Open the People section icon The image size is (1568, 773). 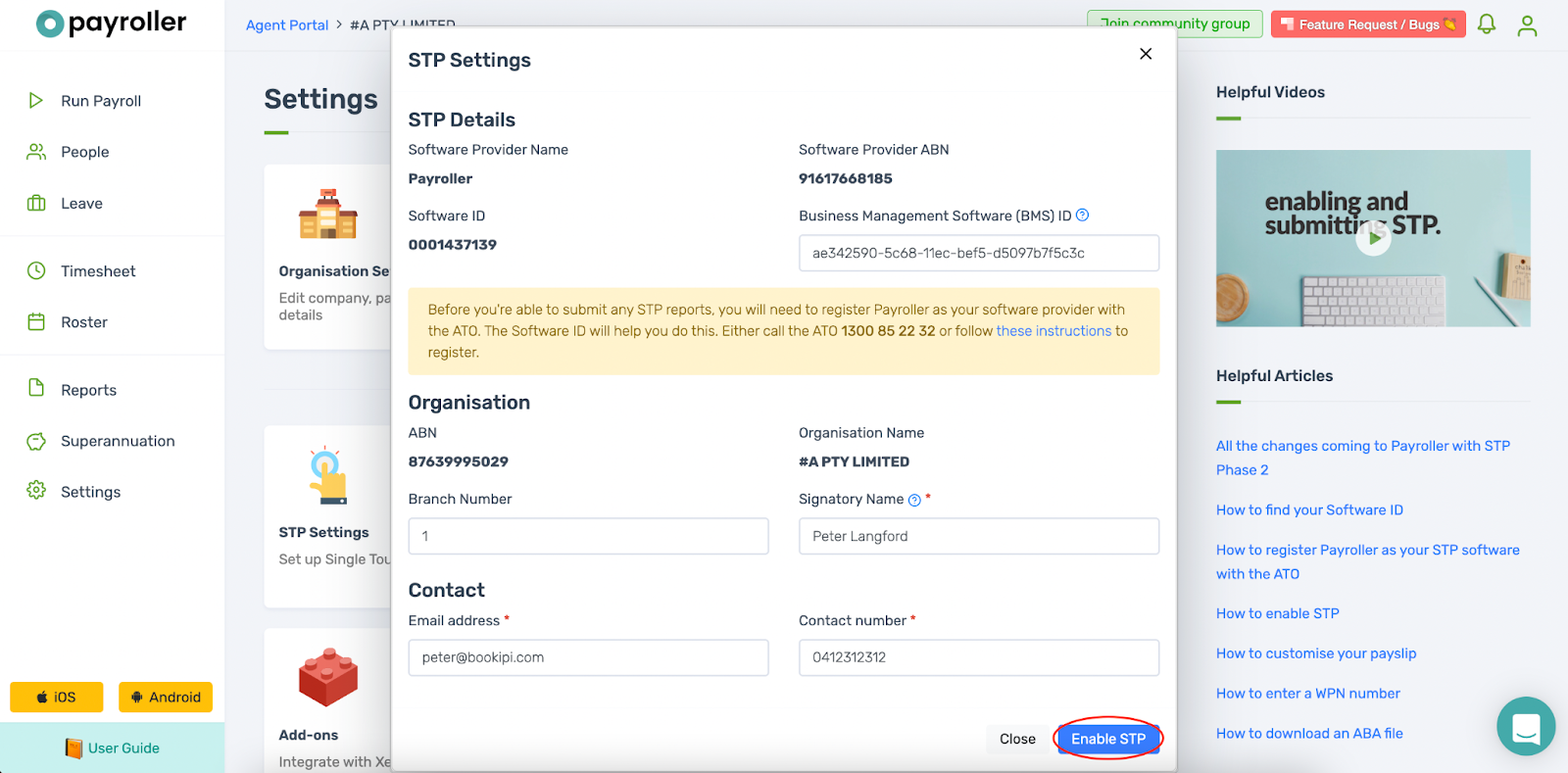click(x=35, y=151)
